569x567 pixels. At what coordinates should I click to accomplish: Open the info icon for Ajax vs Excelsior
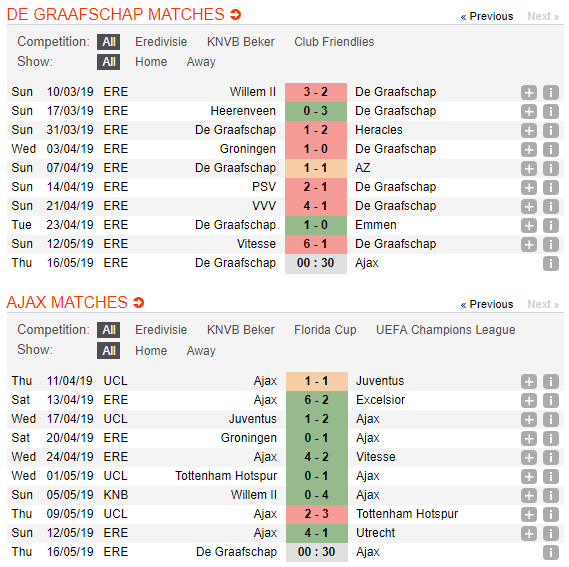coord(550,400)
